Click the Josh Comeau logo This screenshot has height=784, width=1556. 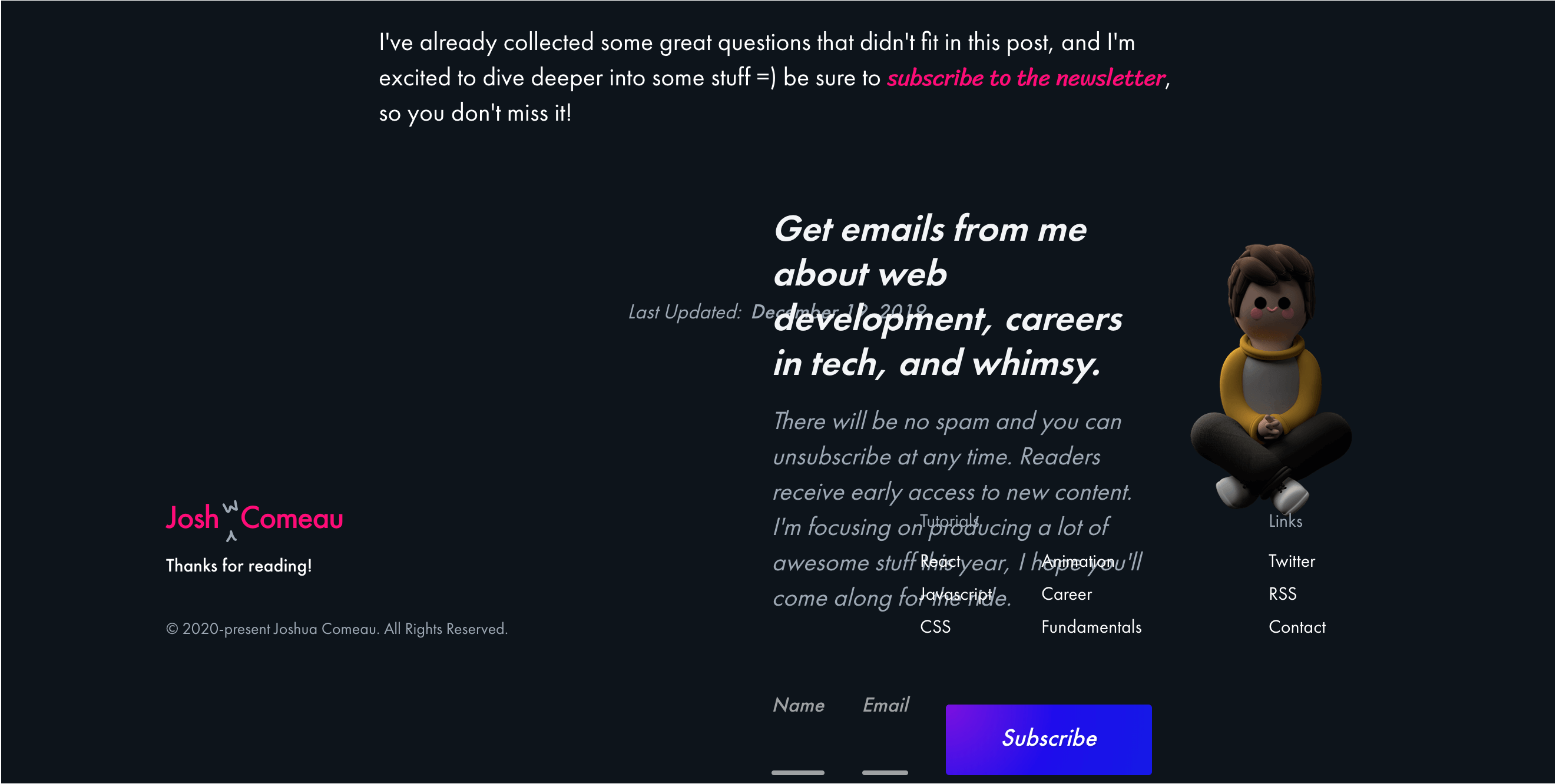tap(255, 518)
